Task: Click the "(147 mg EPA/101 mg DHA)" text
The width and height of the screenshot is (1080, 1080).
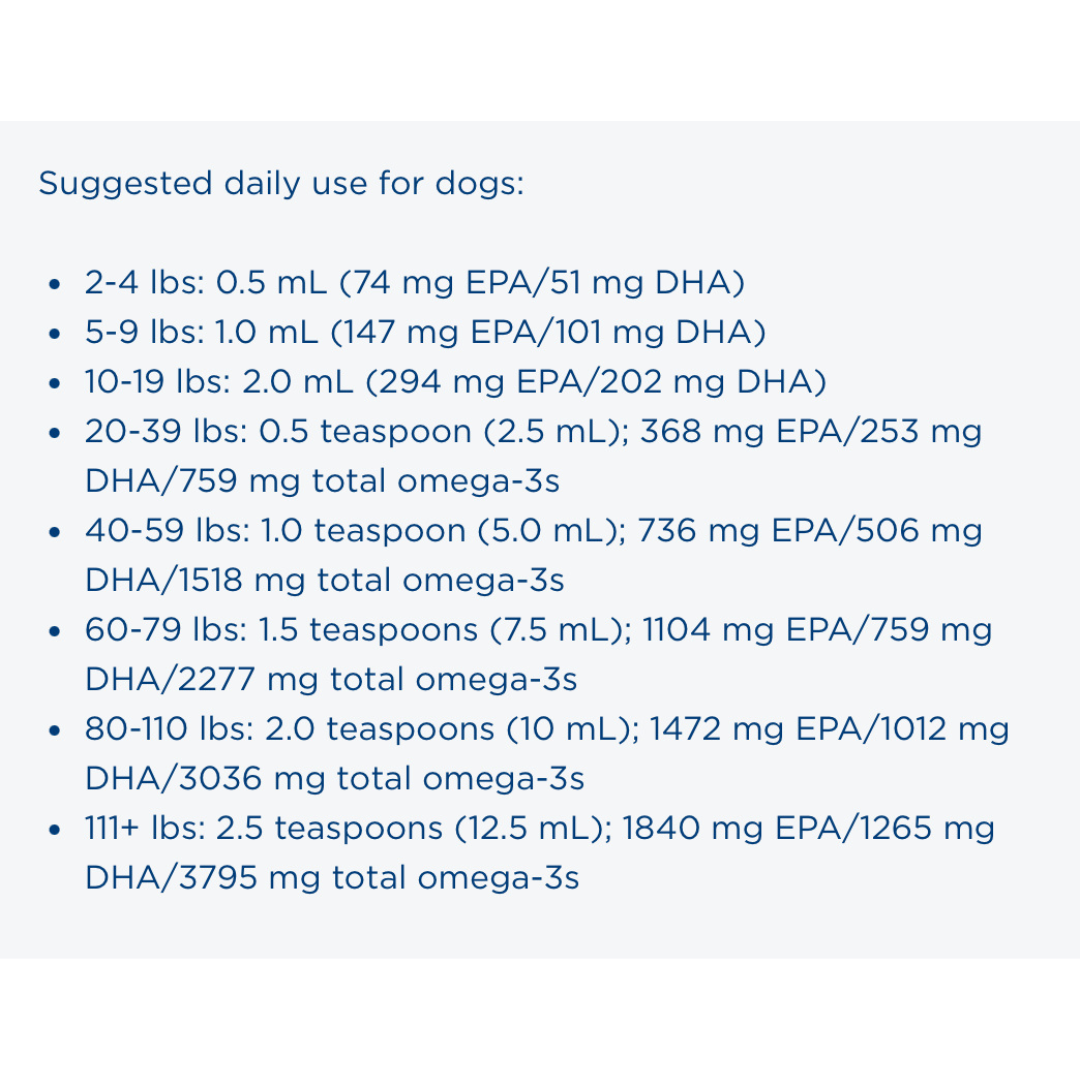Action: (547, 333)
